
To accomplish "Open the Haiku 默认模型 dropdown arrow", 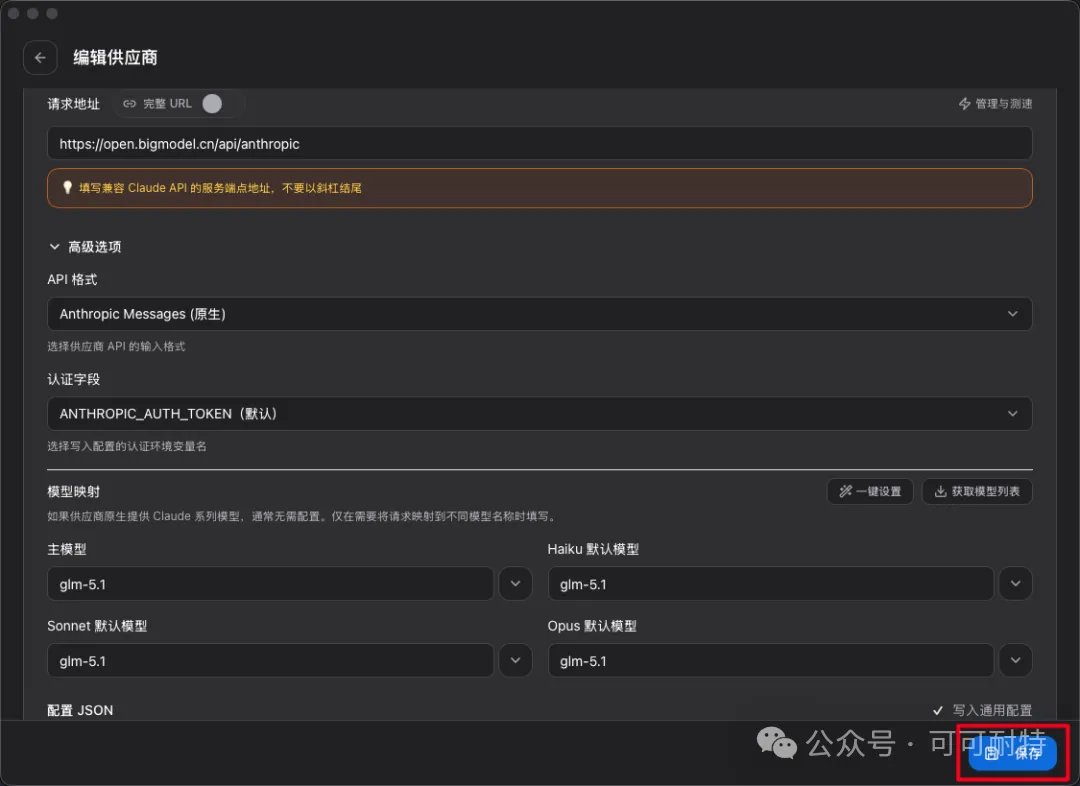I will tap(1016, 584).
